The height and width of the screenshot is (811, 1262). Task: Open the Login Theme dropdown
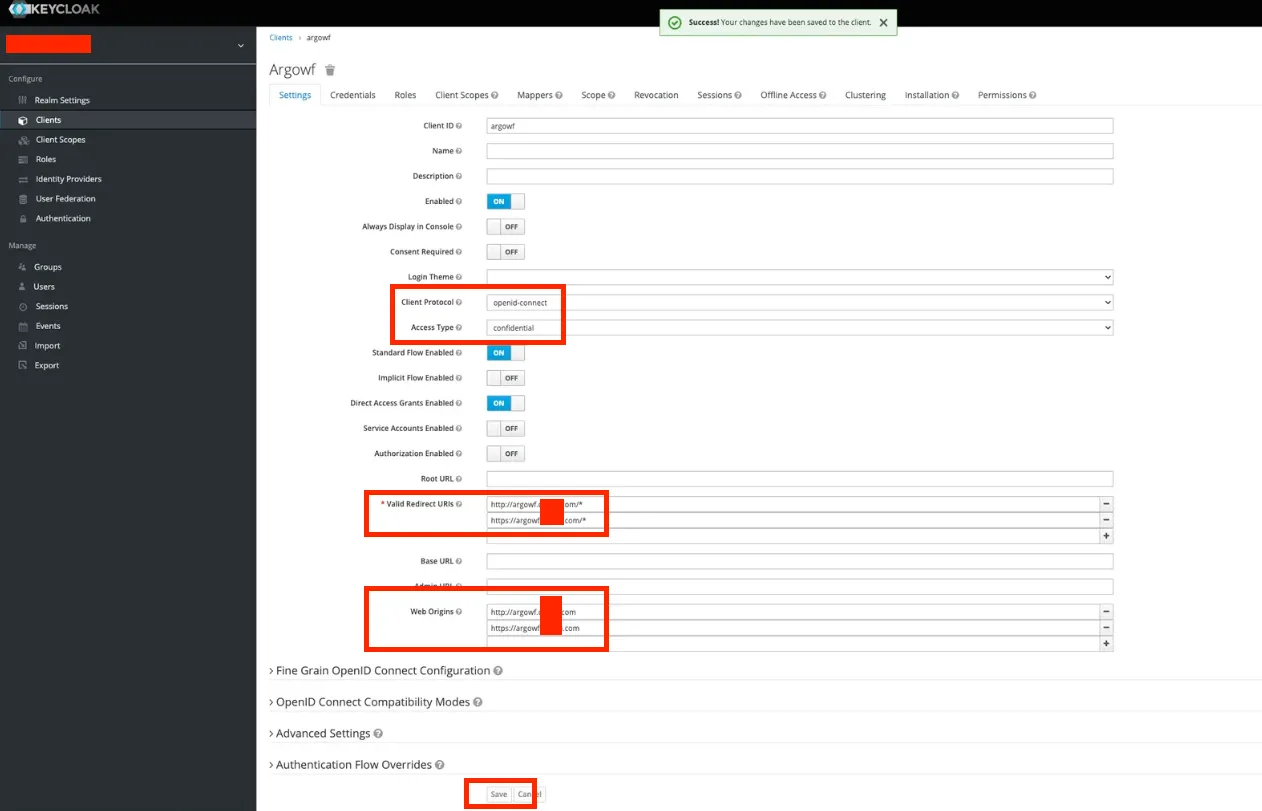click(x=800, y=277)
